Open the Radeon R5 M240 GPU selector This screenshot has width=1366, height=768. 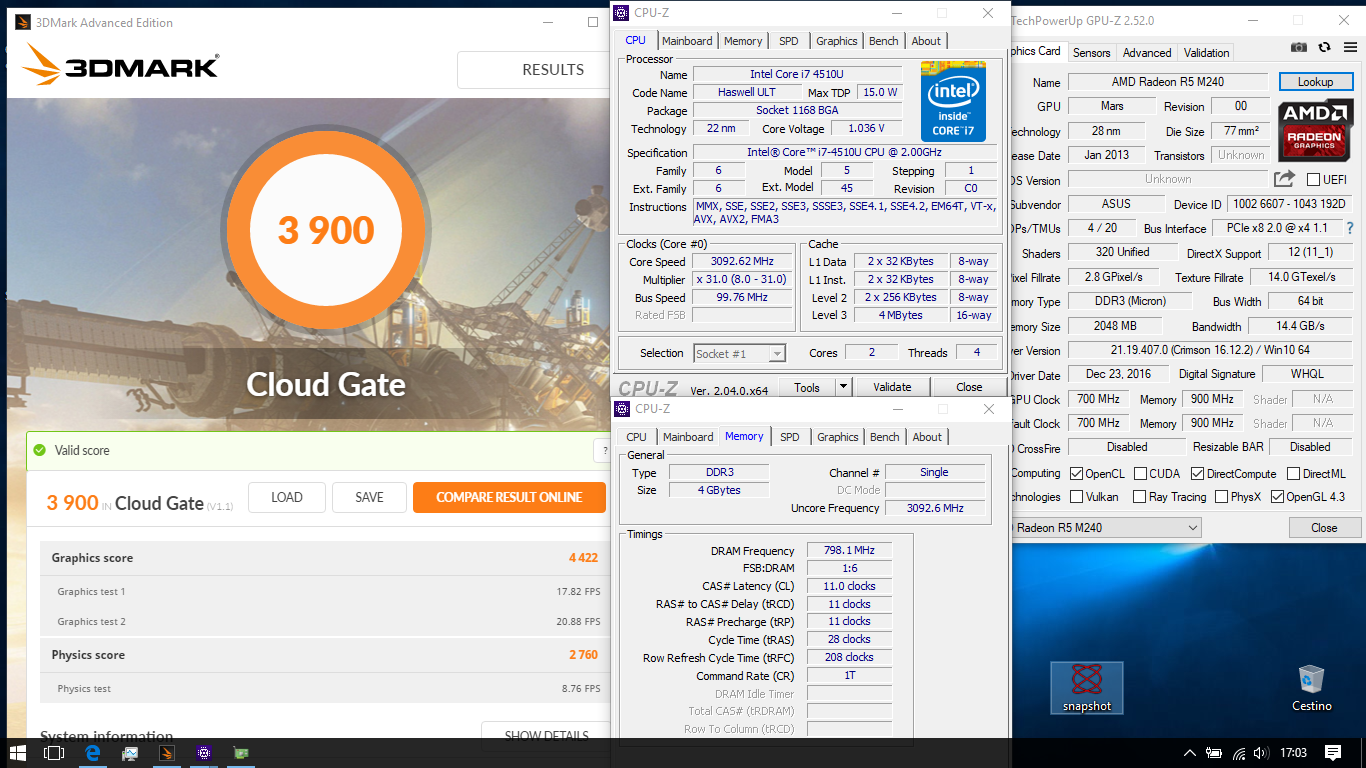coord(1104,527)
